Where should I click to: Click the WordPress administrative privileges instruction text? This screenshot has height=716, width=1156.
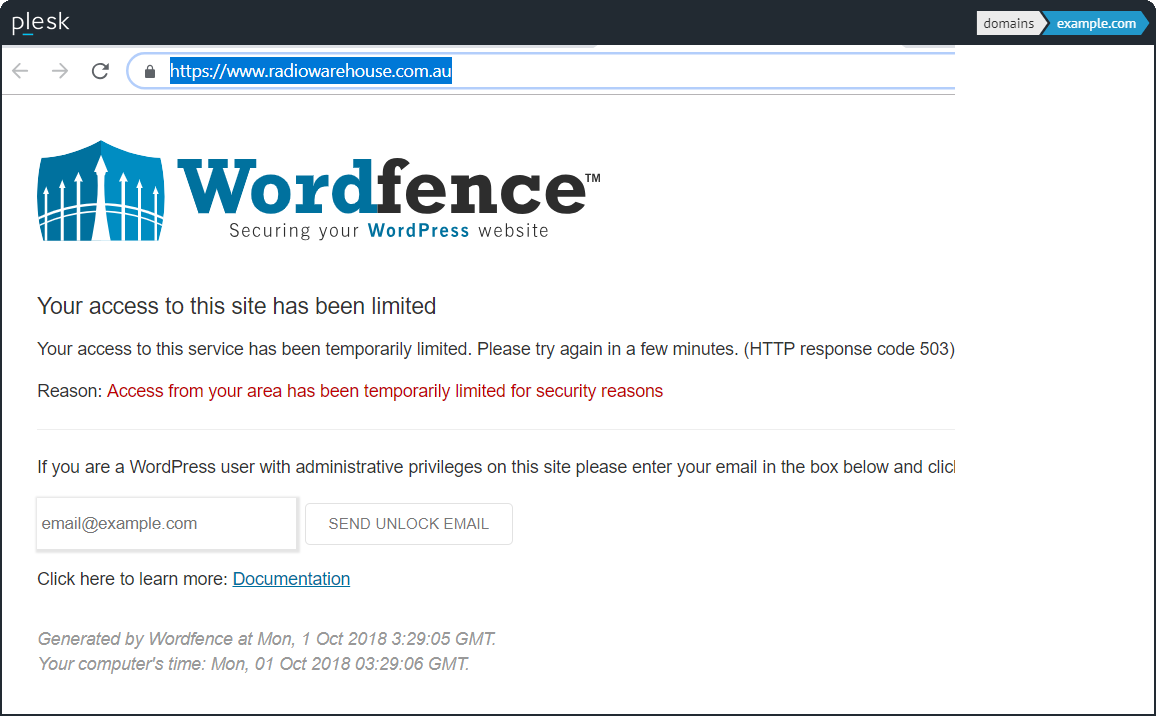[x=495, y=467]
